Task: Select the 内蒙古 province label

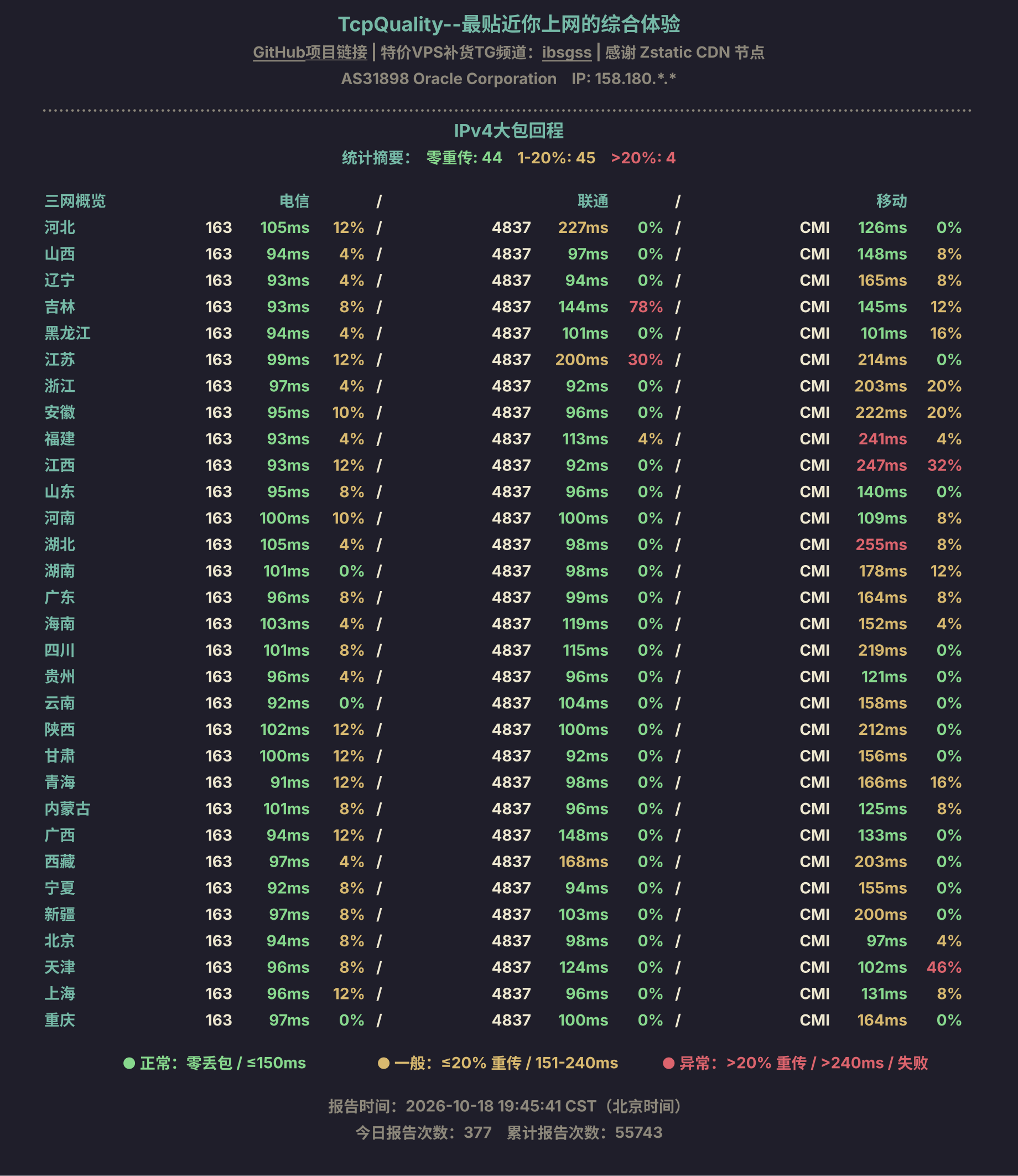Action: click(x=67, y=809)
